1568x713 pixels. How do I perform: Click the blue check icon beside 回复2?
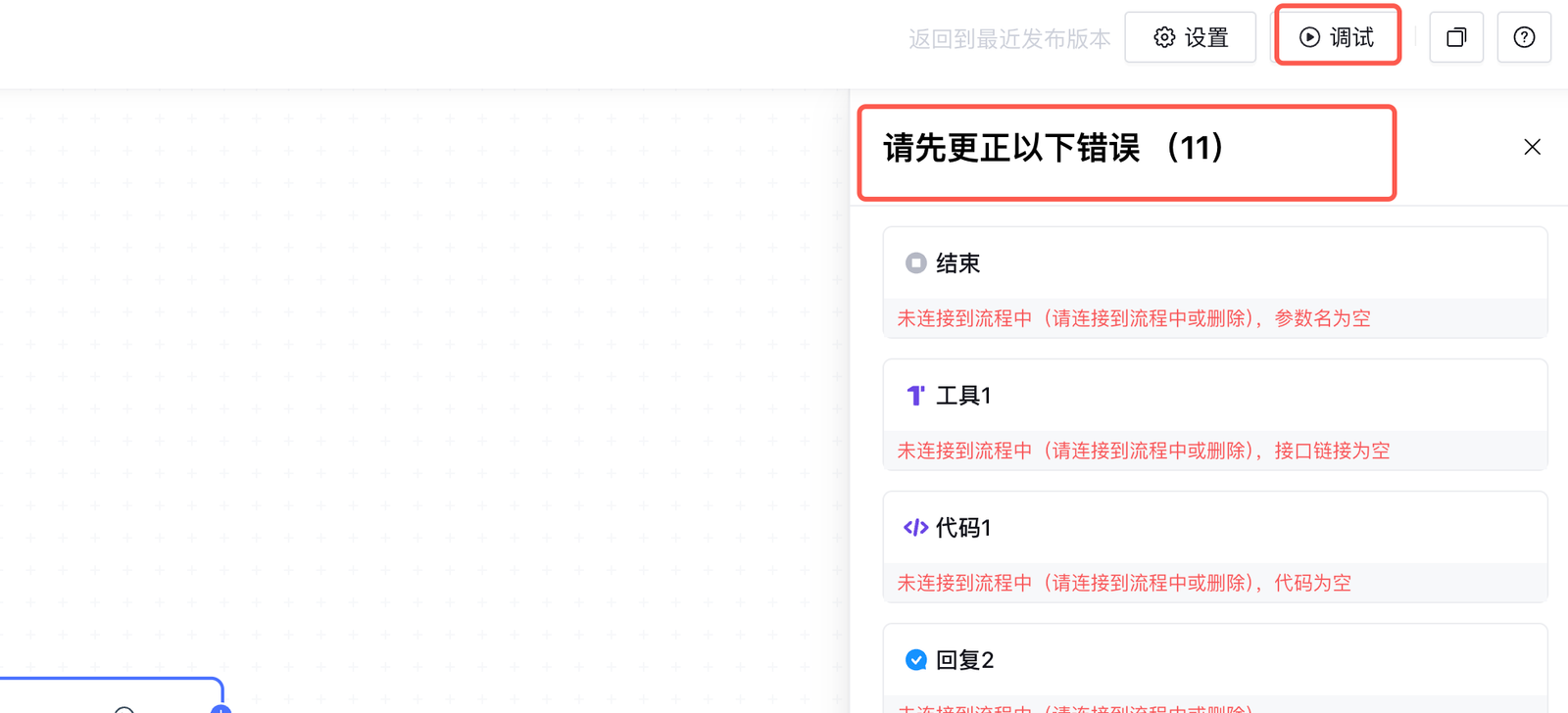915,659
